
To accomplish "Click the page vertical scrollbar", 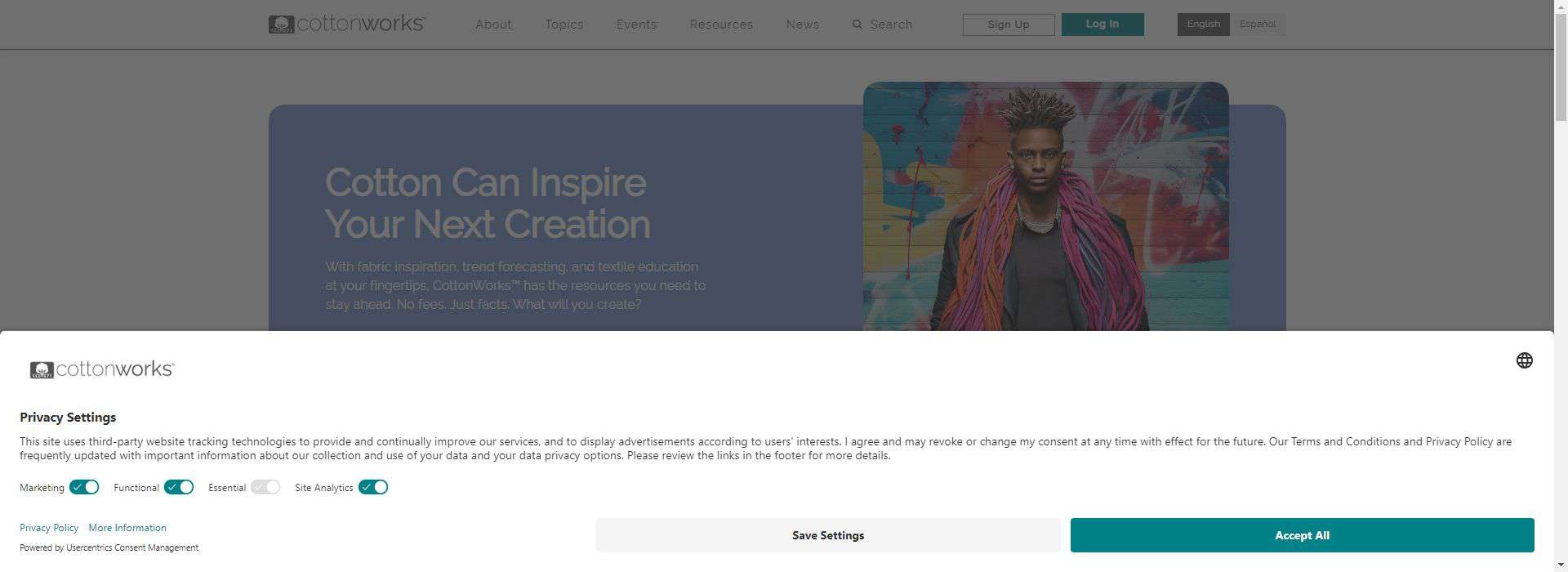I will pyautogui.click(x=1561, y=286).
